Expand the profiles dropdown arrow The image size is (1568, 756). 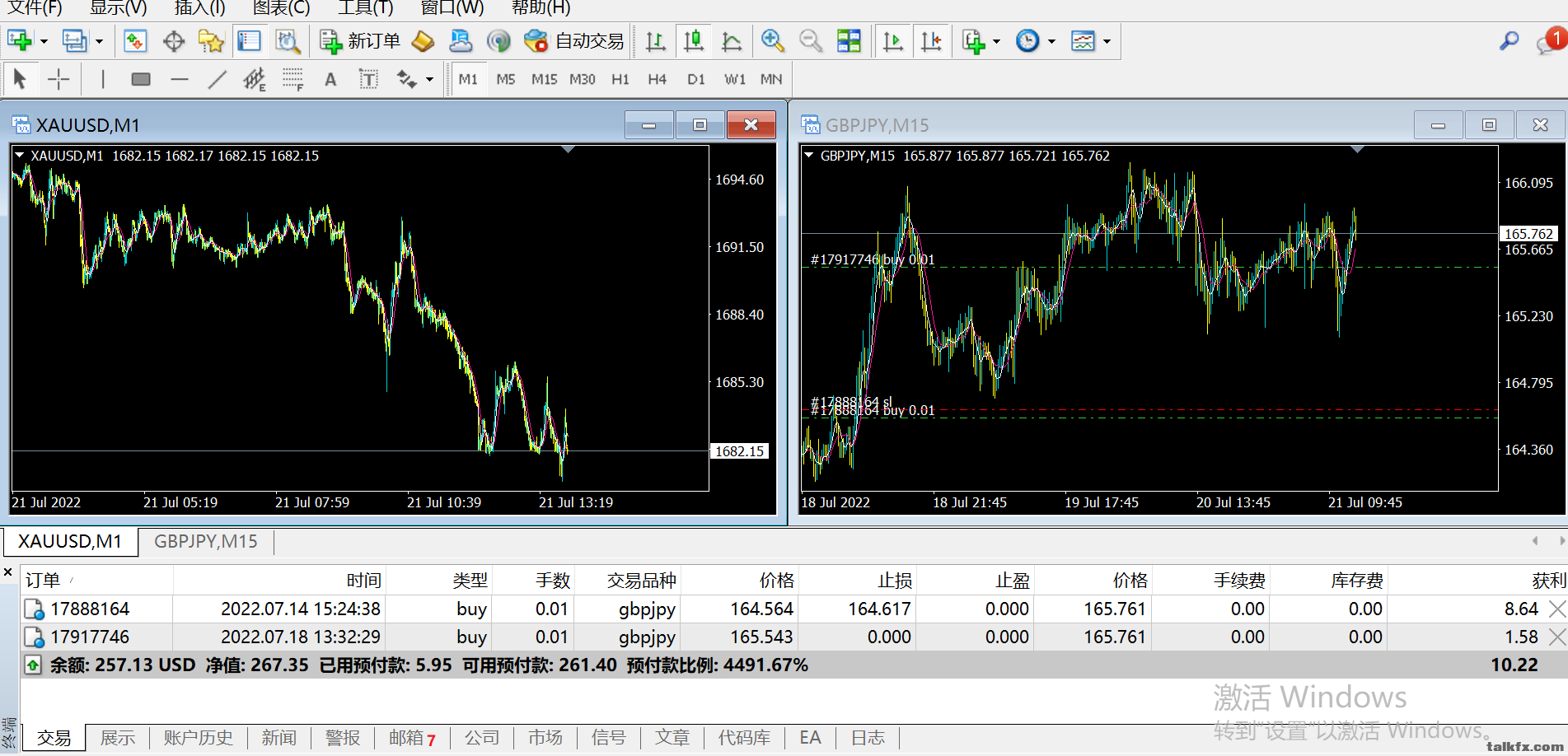click(x=99, y=41)
